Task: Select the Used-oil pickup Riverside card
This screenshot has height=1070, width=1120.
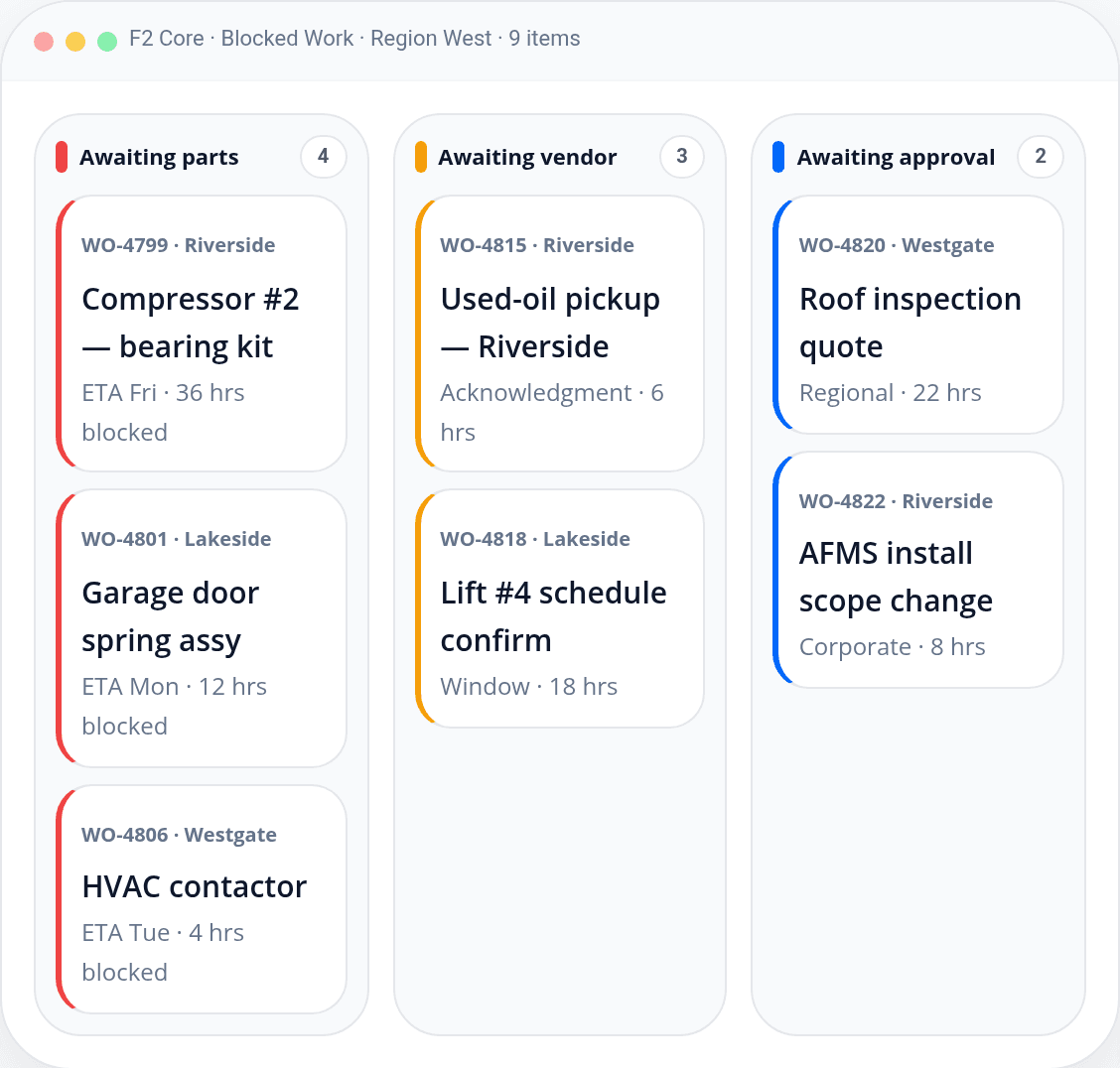Action: coord(560,333)
